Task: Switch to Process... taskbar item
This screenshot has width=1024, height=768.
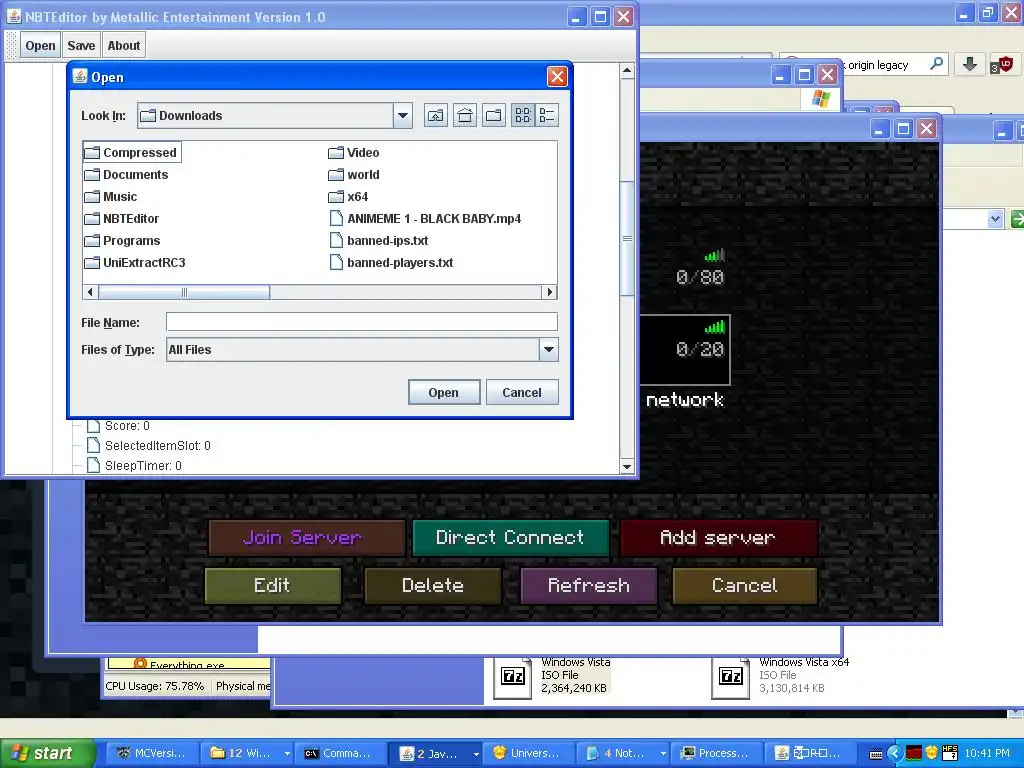Action: pos(716,754)
